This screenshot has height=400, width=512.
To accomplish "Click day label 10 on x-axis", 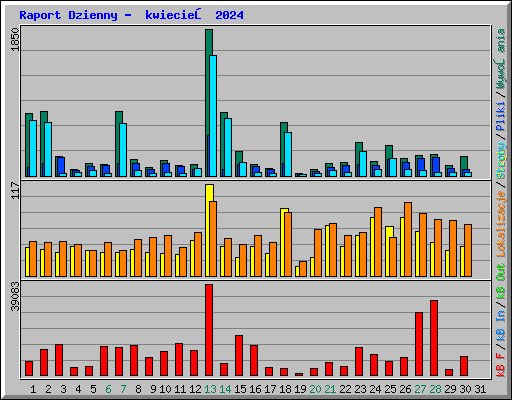I will pyautogui.click(x=165, y=389).
